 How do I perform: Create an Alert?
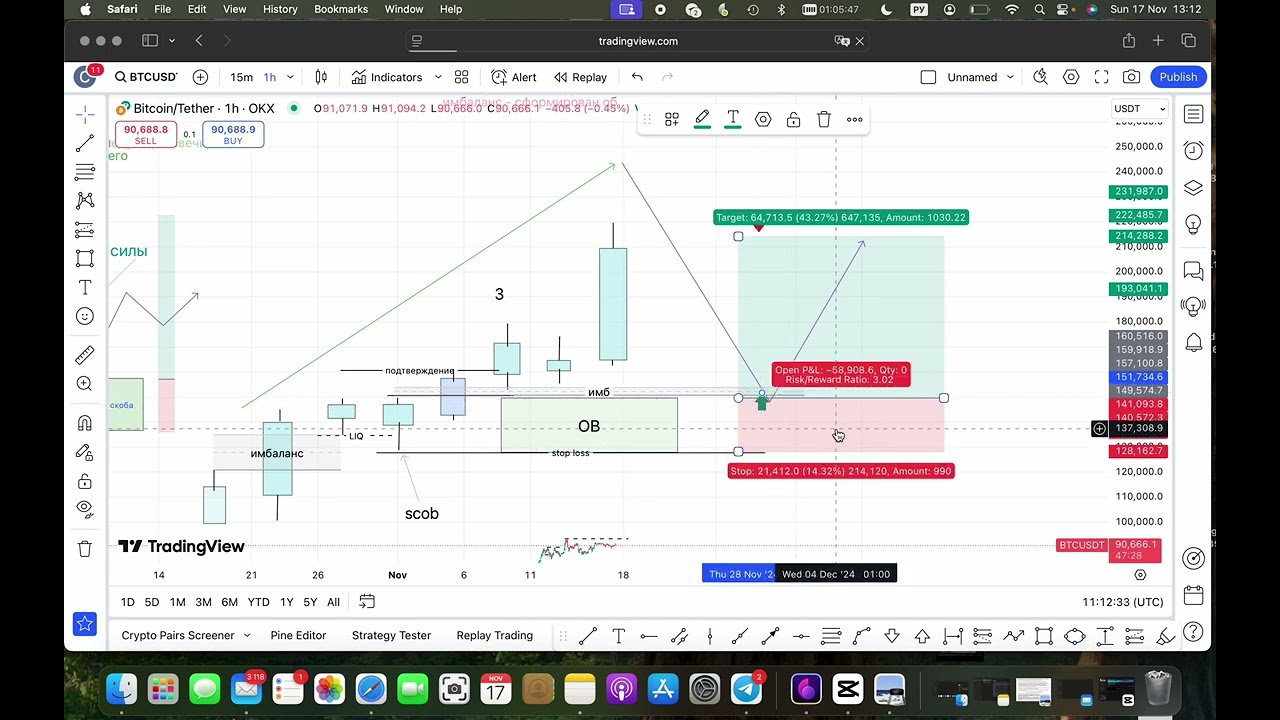pyautogui.click(x=514, y=77)
